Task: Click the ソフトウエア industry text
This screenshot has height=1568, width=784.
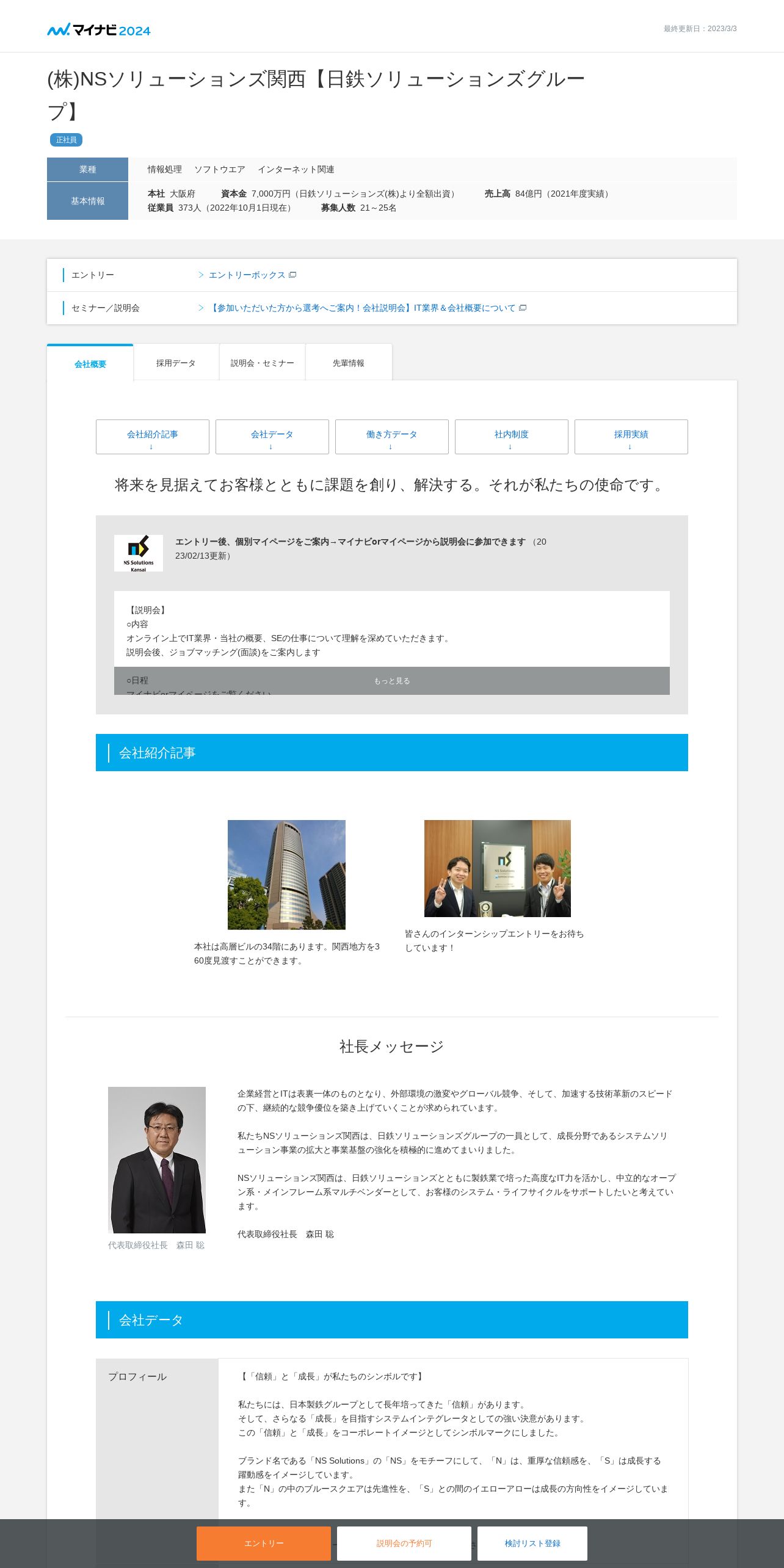Action: tap(220, 169)
